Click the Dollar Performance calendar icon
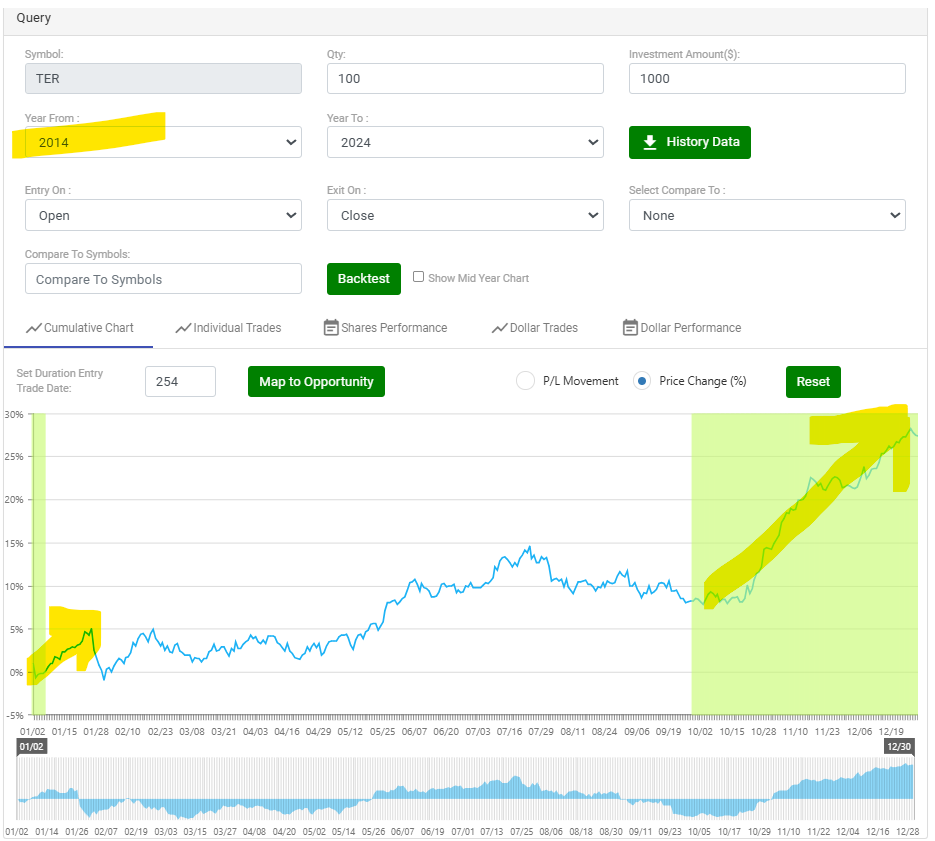 630,327
